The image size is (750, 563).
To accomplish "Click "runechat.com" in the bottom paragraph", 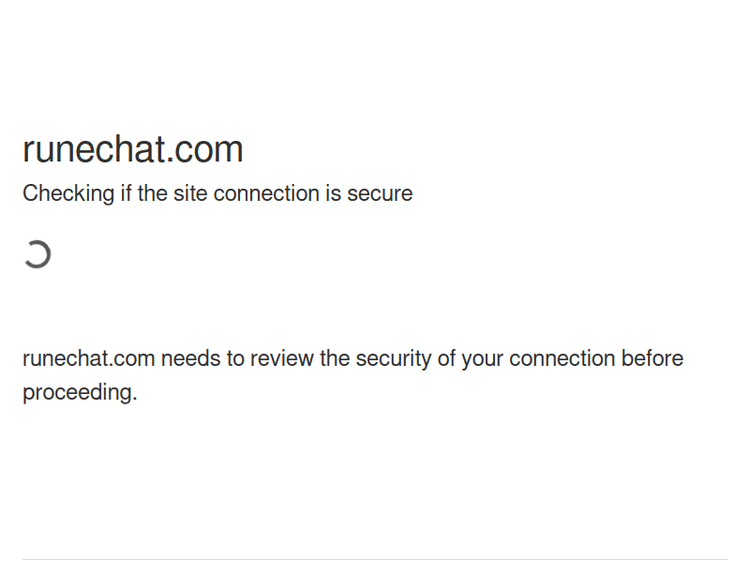I will point(88,359).
